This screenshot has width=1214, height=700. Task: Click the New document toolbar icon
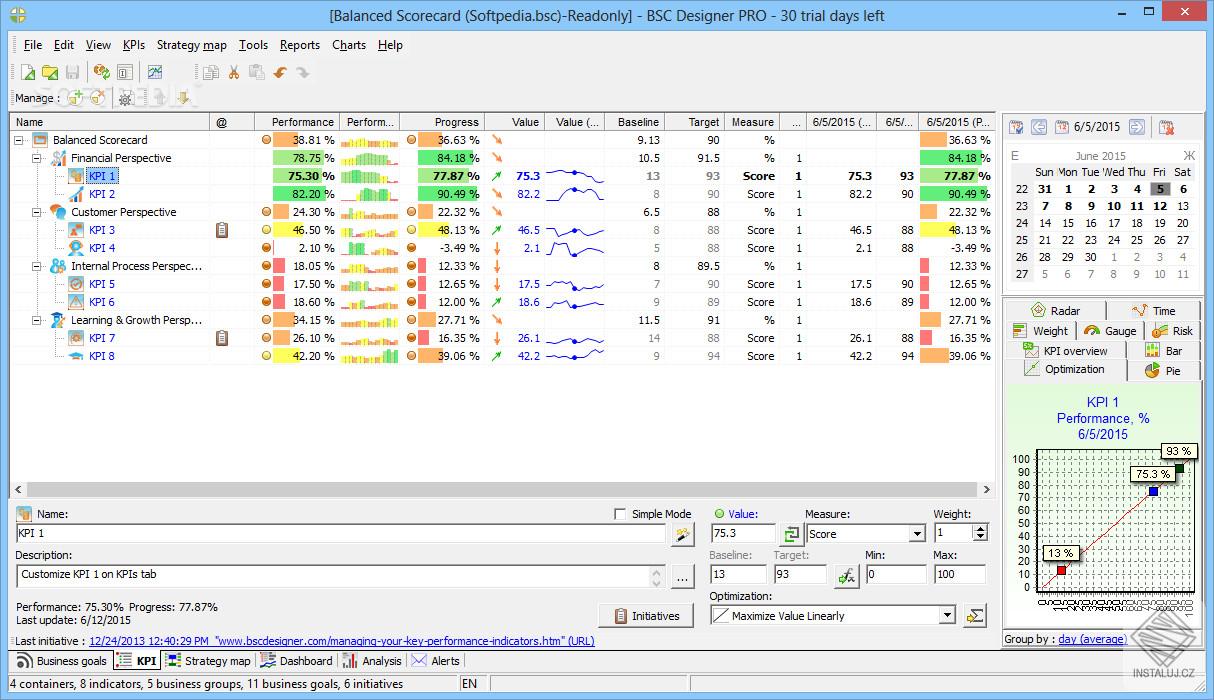point(28,72)
